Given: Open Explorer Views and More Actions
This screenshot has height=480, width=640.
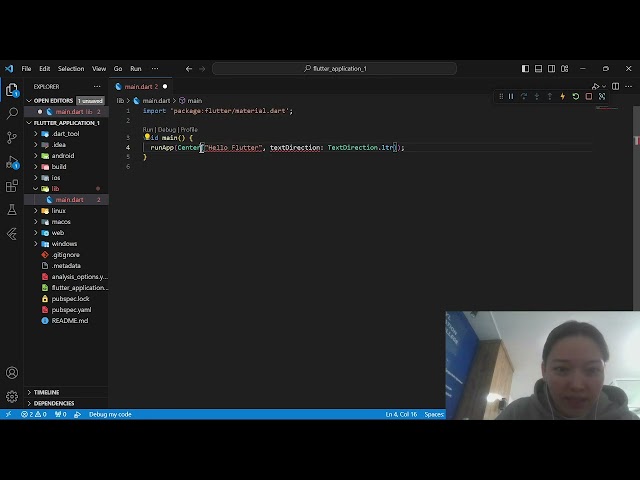Looking at the screenshot, I should click(x=97, y=87).
